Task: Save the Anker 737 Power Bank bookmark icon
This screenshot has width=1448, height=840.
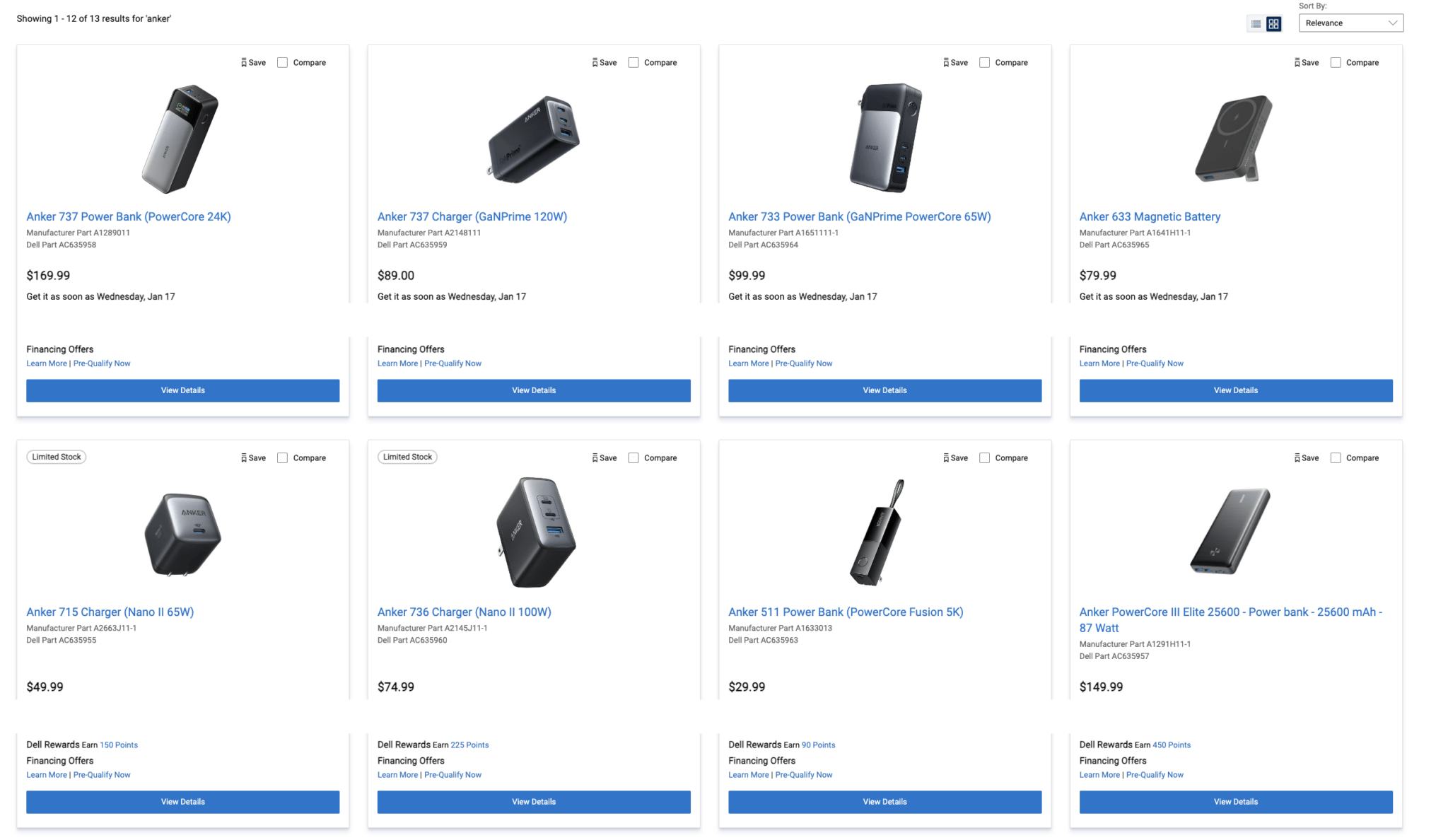Action: pos(244,63)
